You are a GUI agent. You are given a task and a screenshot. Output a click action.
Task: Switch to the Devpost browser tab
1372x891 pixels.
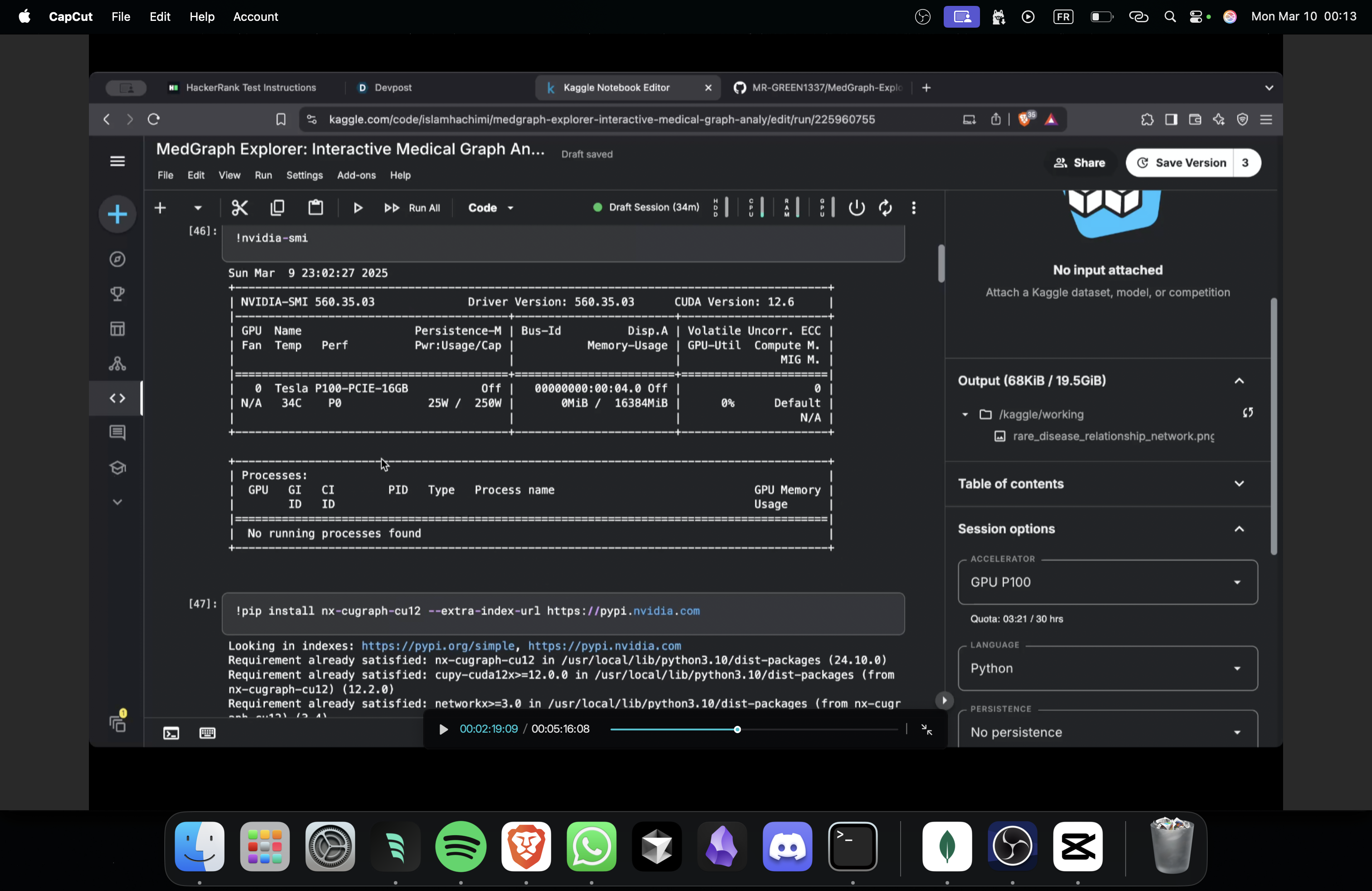click(392, 88)
